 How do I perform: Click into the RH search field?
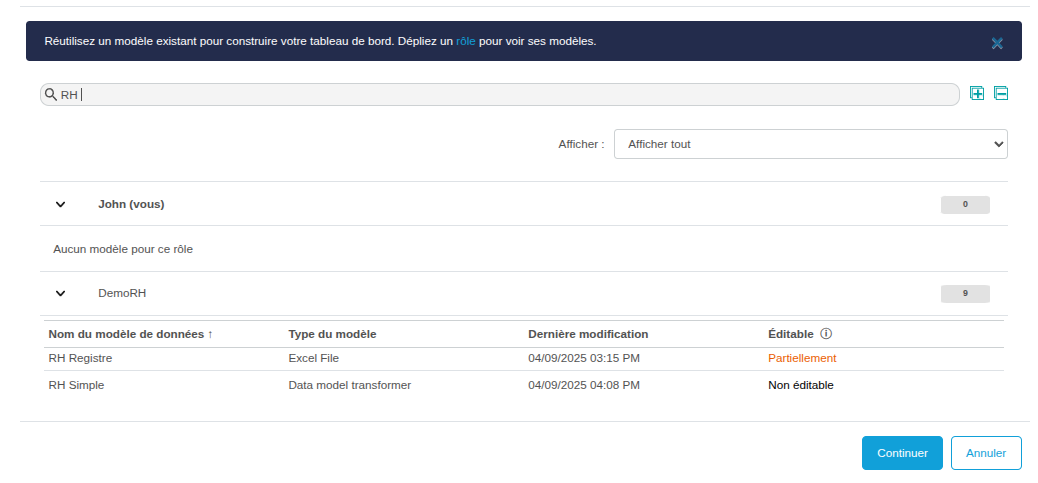pos(500,94)
